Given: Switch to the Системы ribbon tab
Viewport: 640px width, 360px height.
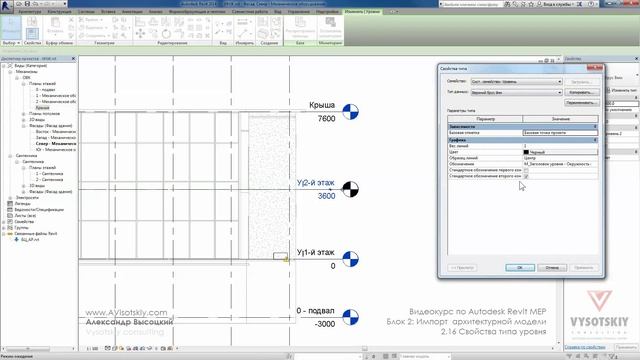Looking at the screenshot, I should [x=86, y=12].
